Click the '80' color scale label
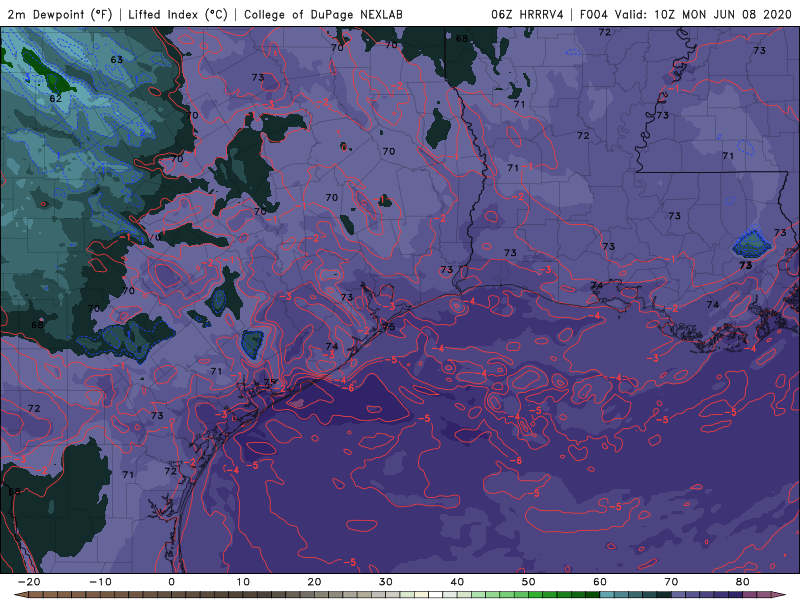Viewport: 800px width, 600px height. tap(743, 582)
